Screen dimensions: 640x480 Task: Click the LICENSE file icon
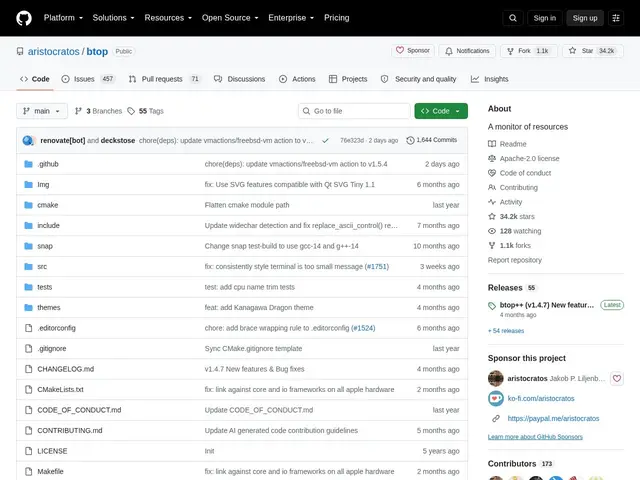coord(28,451)
